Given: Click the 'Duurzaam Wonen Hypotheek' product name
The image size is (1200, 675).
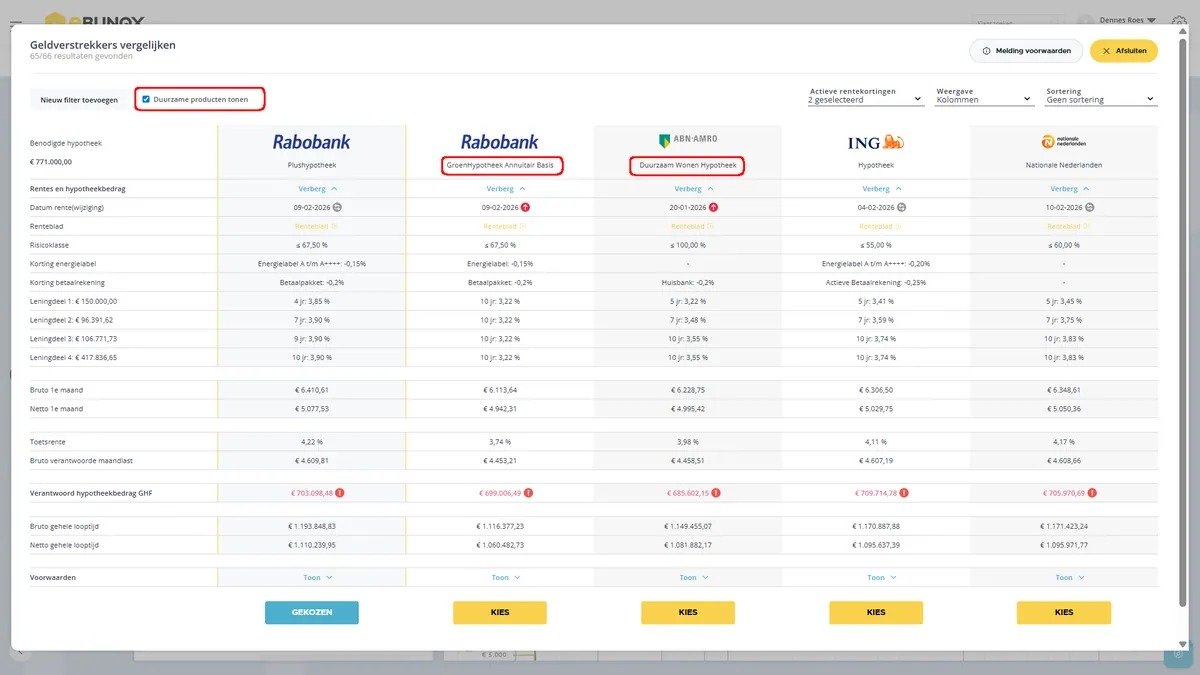Looking at the screenshot, I should [x=688, y=166].
